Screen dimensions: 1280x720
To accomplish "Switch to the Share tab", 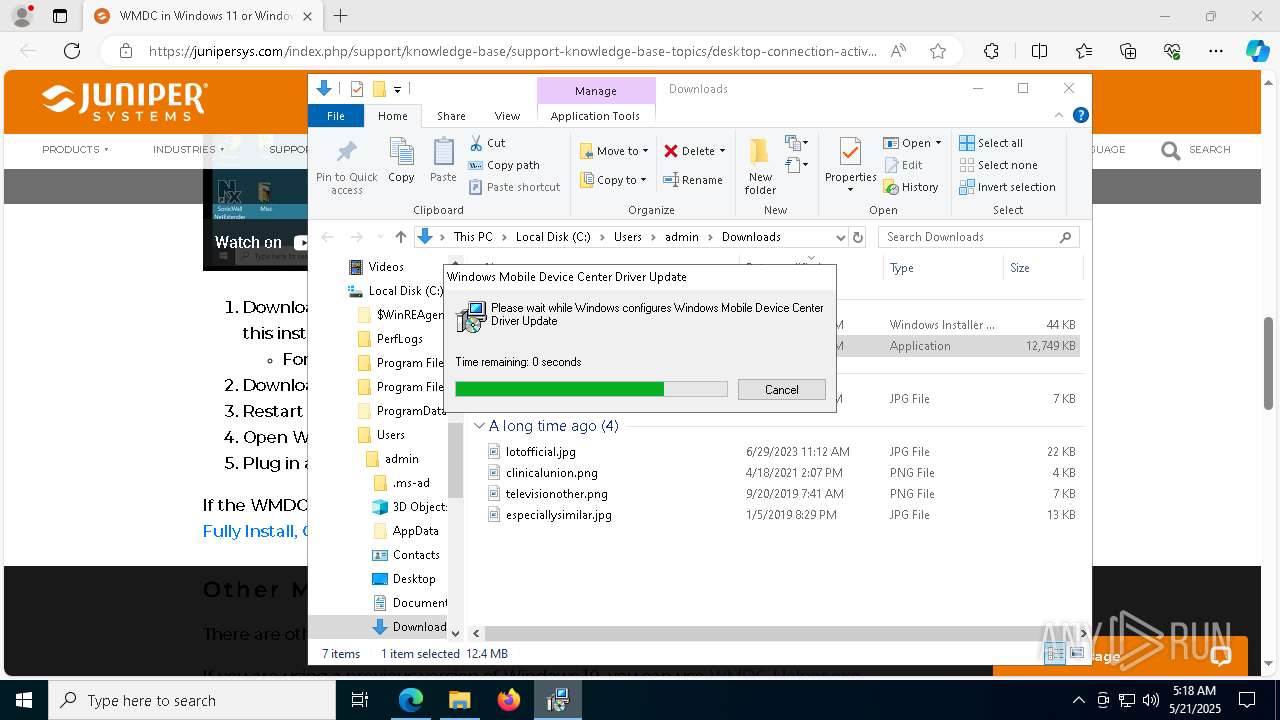I will point(451,116).
